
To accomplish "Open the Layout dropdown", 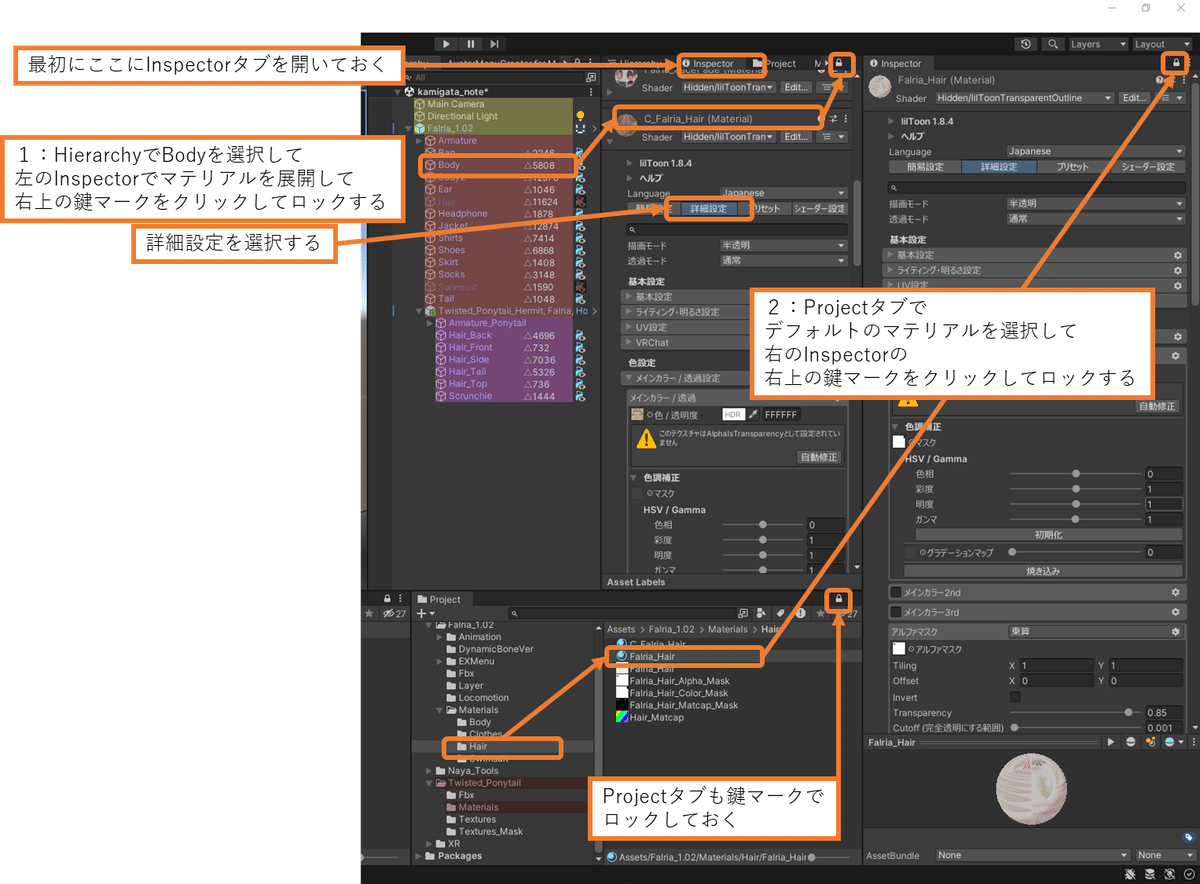I will (x=1161, y=44).
